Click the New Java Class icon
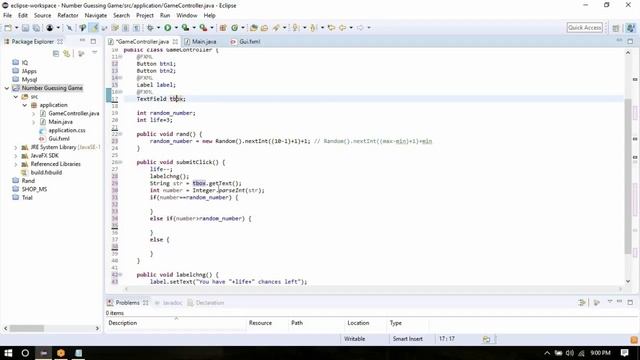This screenshot has height=360, width=640. coord(234,28)
